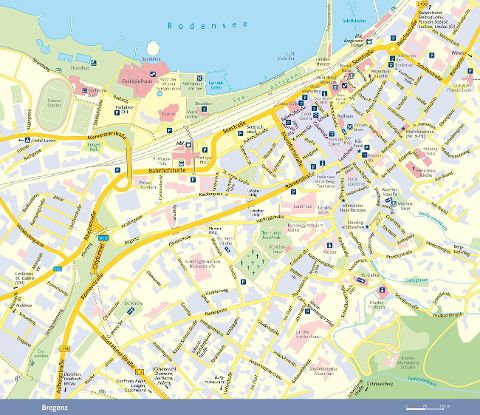The image size is (480, 415).
Task: Click the Bhf train station icon
Action: tap(188, 144)
